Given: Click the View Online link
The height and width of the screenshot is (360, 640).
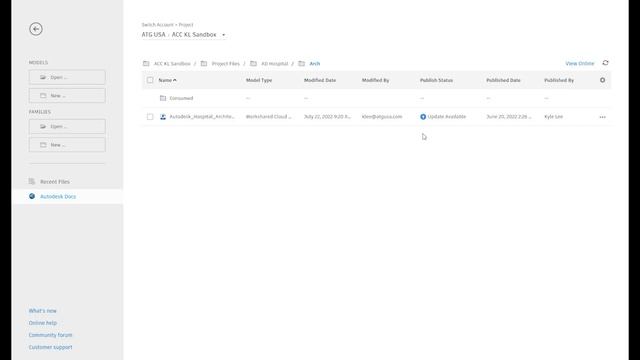Looking at the screenshot, I should click(x=580, y=63).
